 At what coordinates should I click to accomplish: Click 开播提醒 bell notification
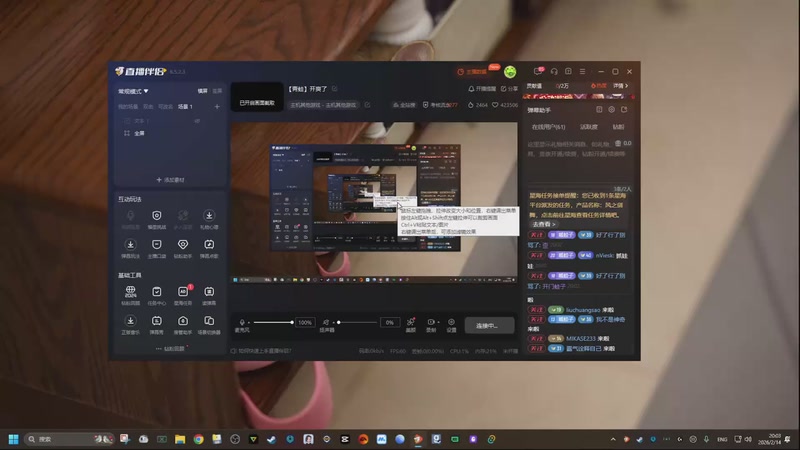(482, 89)
